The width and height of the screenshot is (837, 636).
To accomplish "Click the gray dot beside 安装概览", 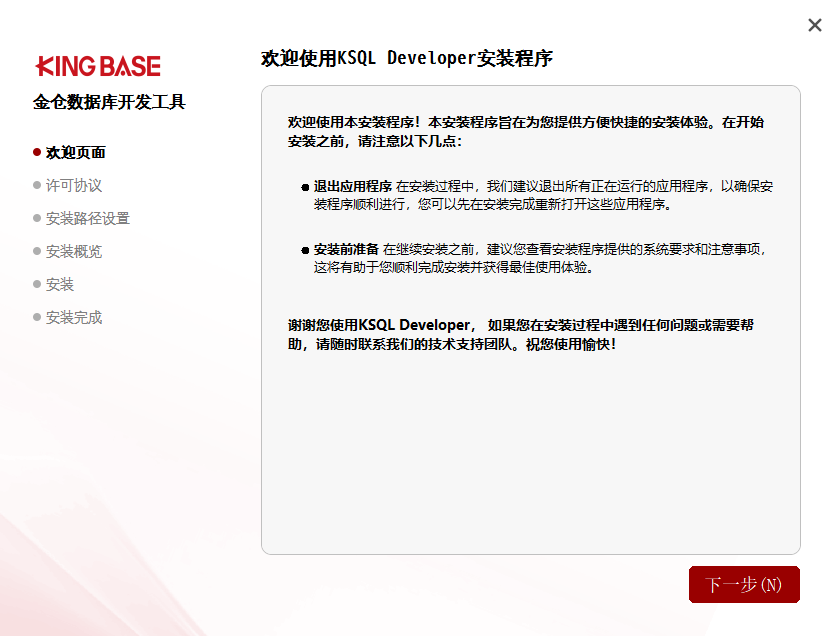I will pos(38,251).
